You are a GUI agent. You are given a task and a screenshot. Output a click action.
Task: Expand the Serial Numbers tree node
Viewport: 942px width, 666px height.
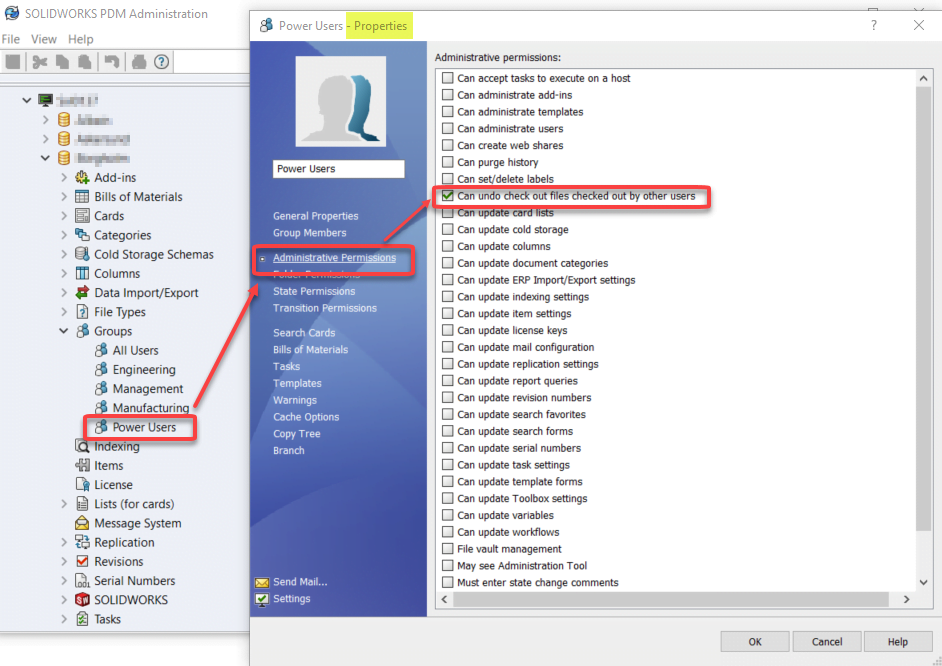click(65, 581)
